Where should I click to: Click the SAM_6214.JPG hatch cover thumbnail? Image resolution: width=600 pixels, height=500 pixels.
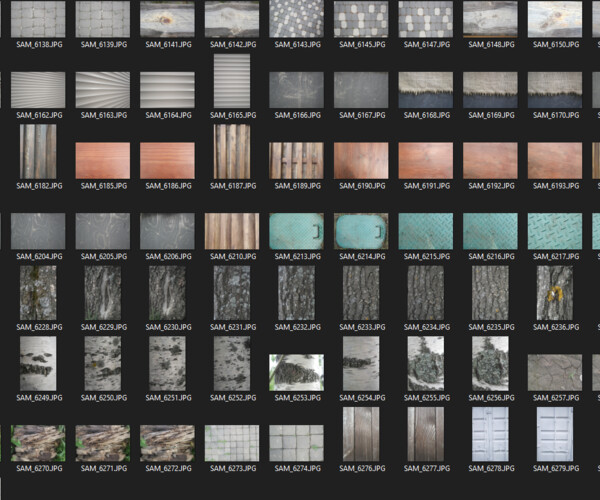[361, 231]
